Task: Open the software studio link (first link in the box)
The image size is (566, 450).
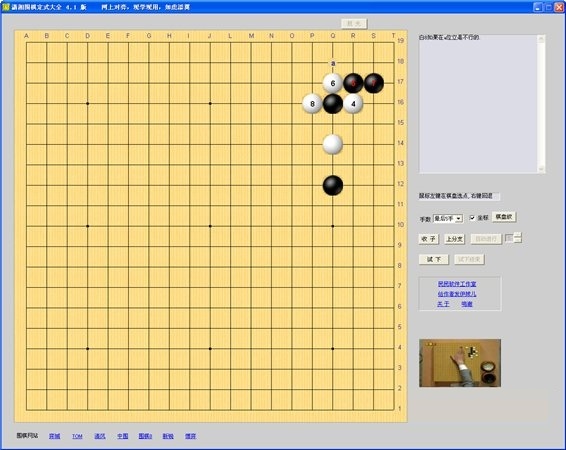Action: (x=457, y=284)
